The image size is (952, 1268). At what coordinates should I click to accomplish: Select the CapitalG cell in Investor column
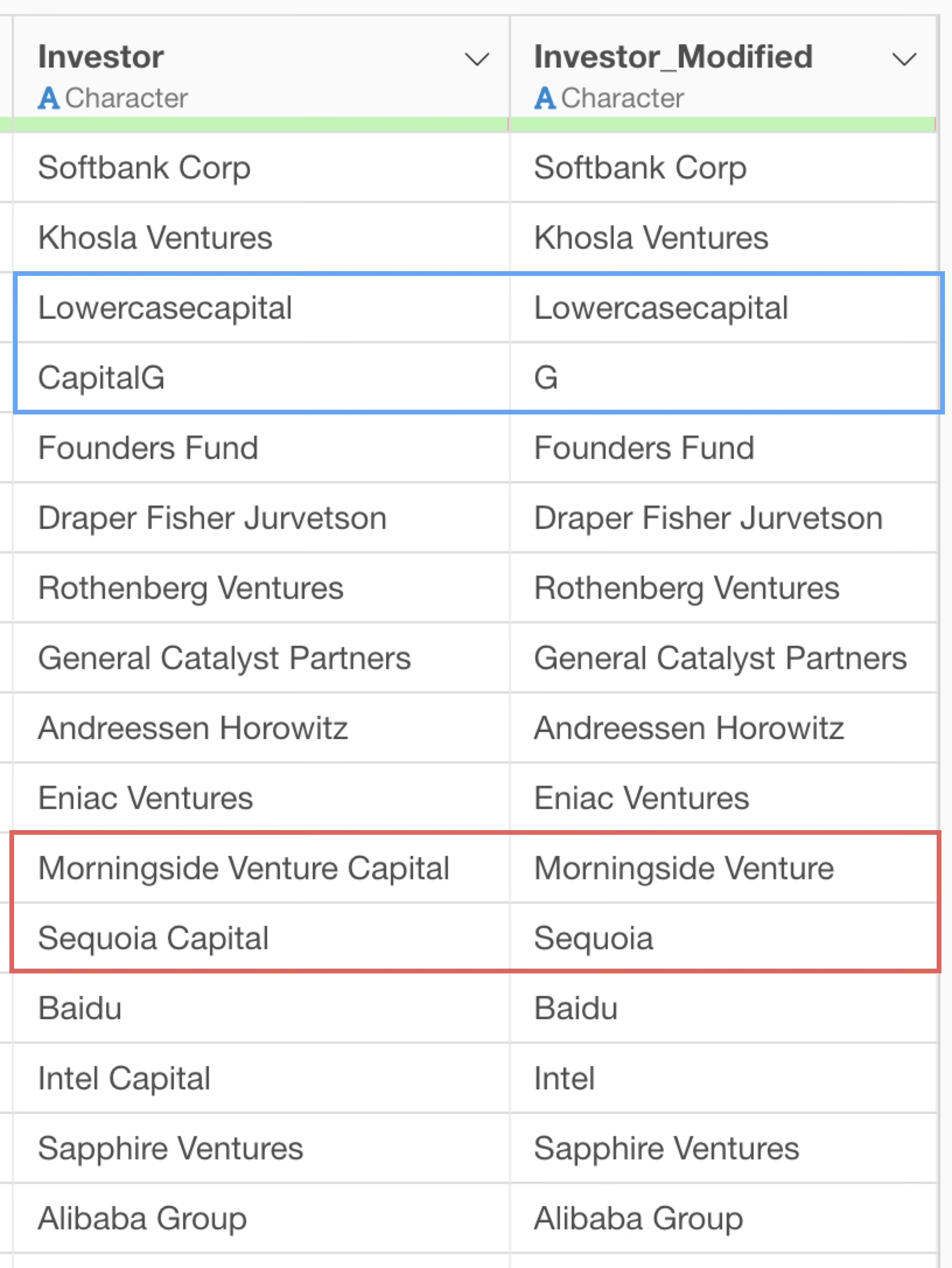point(102,377)
